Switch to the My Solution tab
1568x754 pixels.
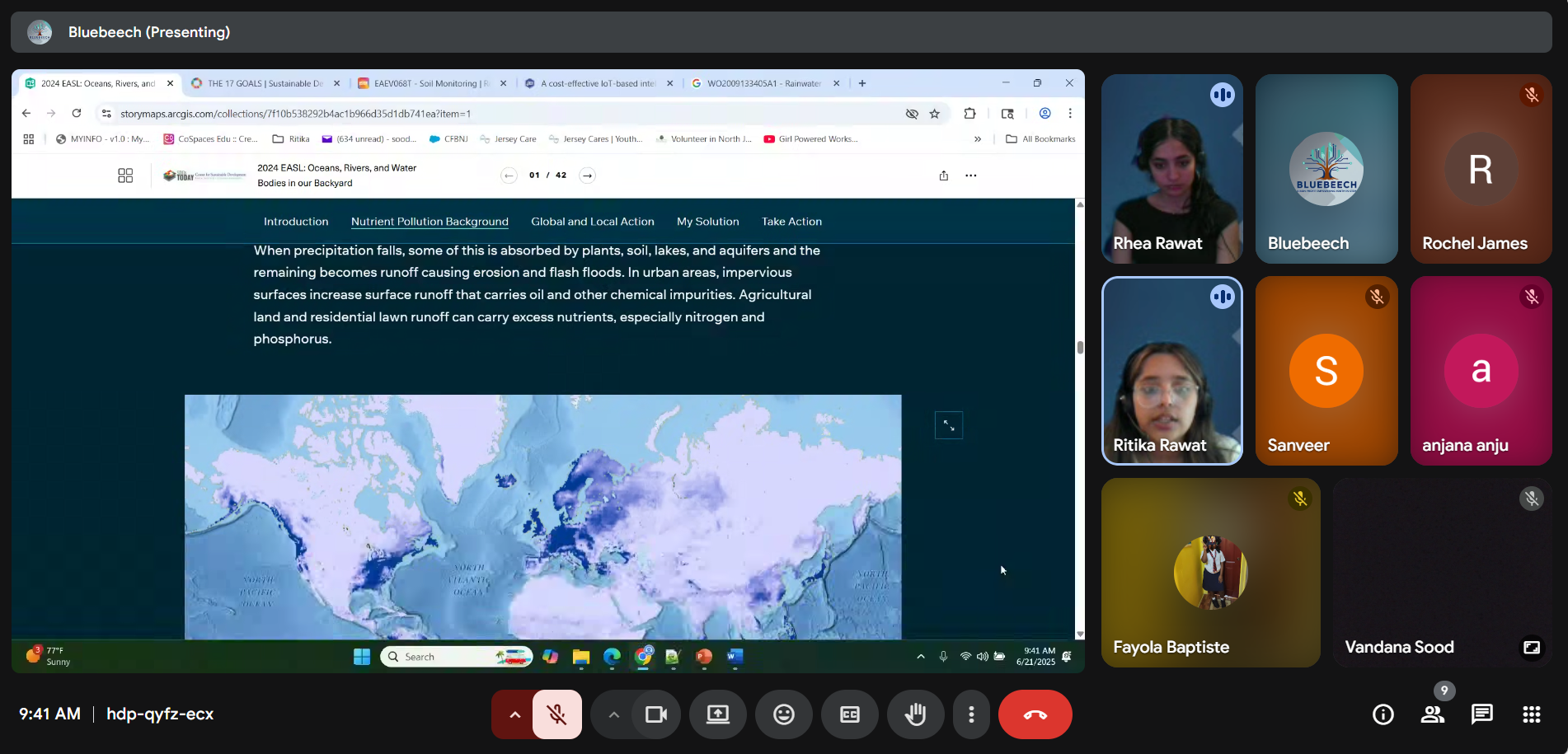click(x=707, y=222)
